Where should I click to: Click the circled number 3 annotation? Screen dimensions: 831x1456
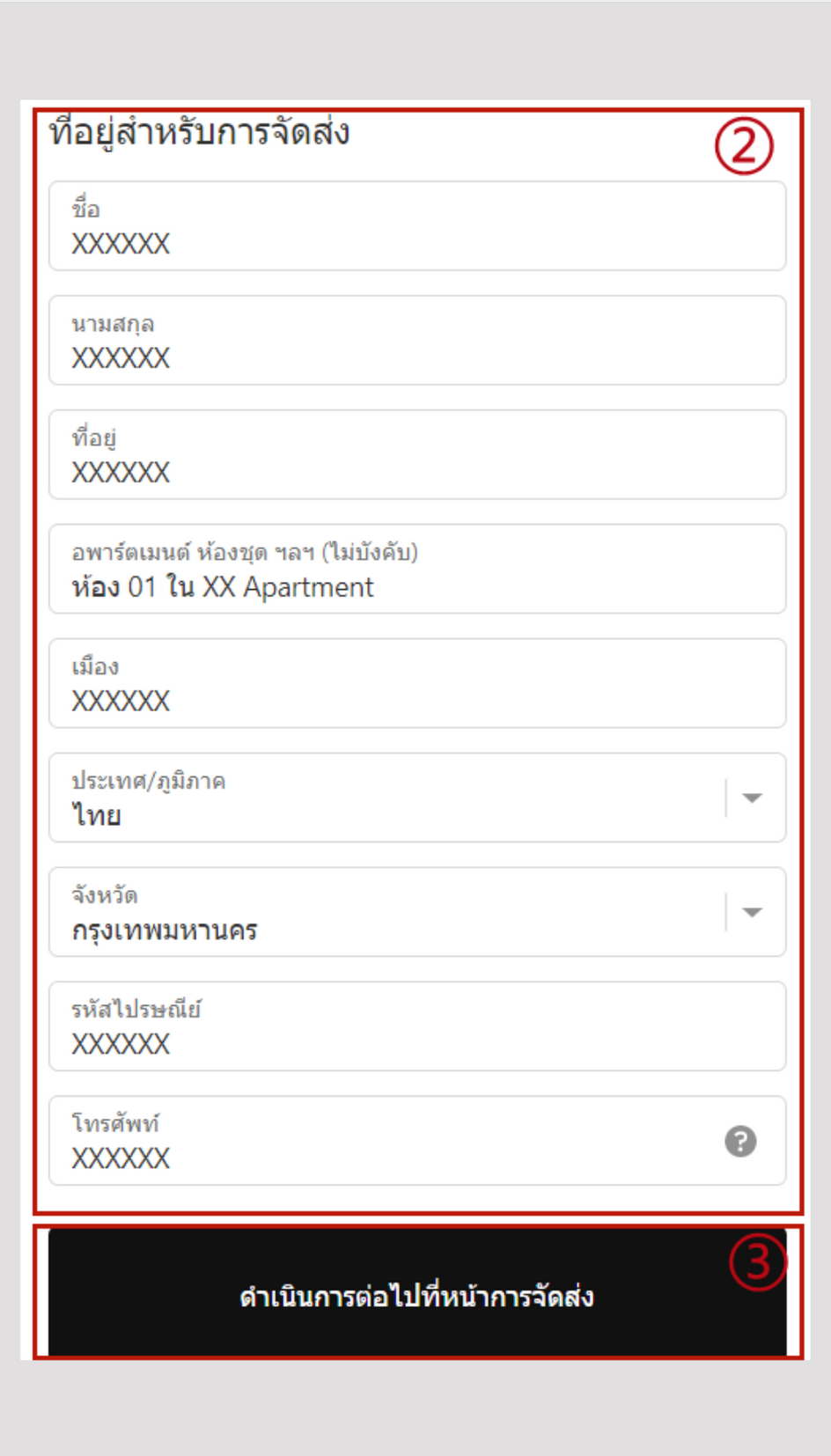point(758,1261)
